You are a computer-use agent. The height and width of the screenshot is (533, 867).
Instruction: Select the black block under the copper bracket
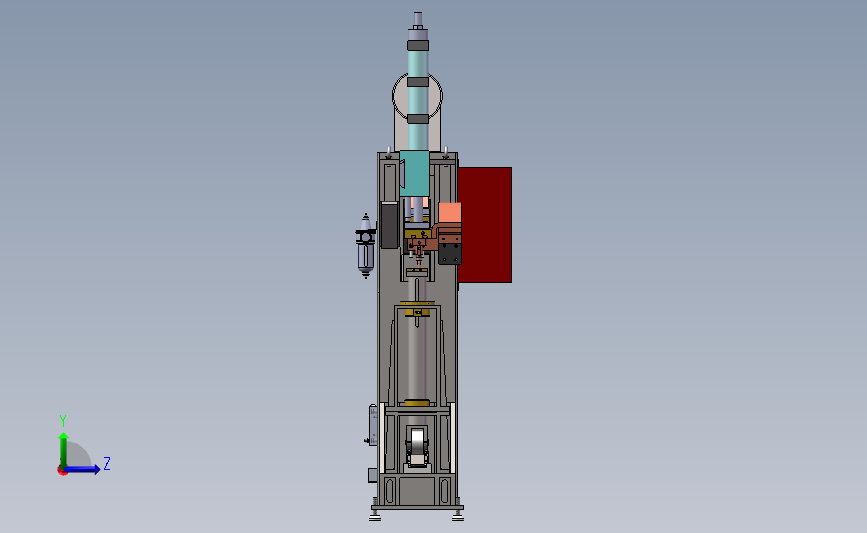coord(450,254)
